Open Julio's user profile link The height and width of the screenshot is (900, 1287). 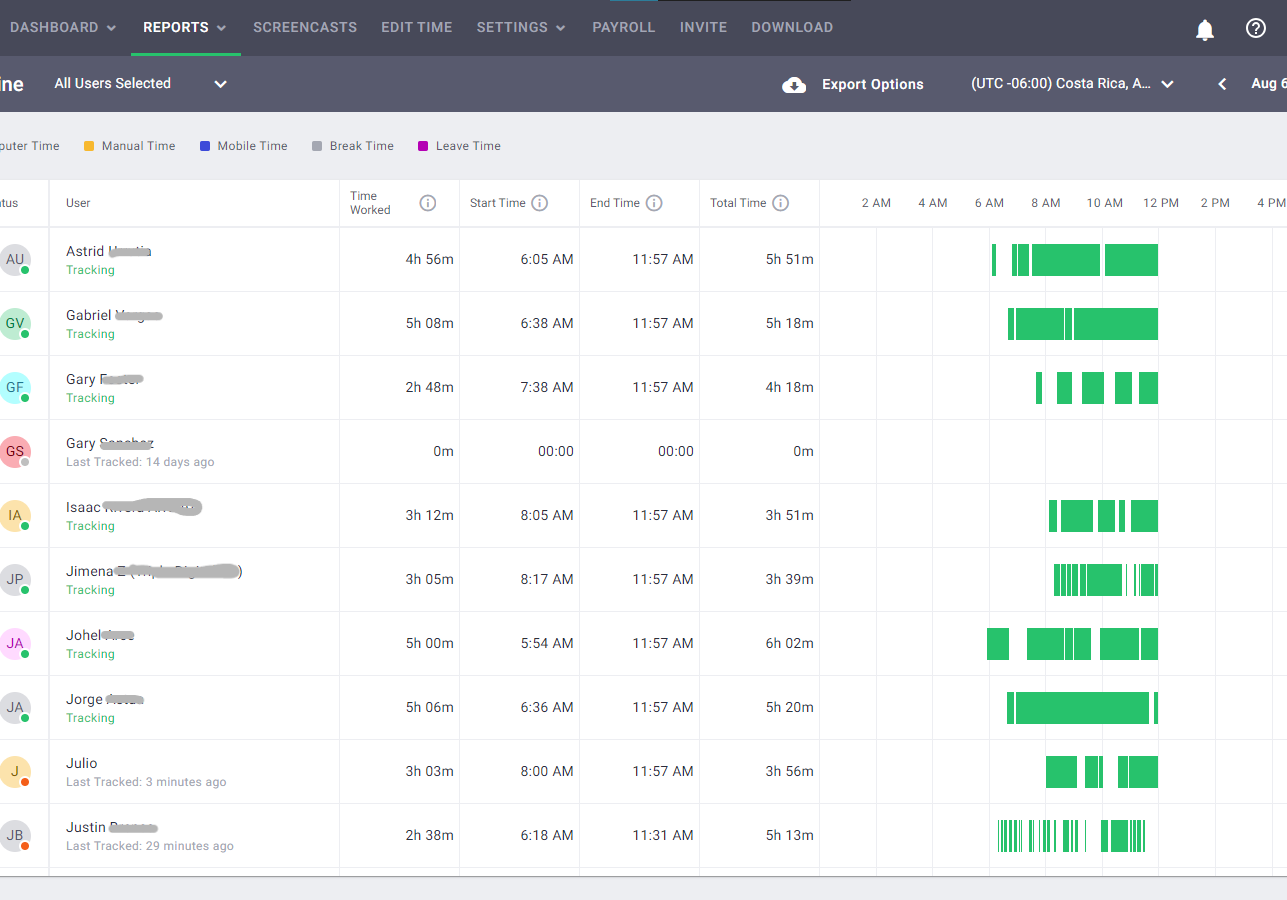pos(82,763)
